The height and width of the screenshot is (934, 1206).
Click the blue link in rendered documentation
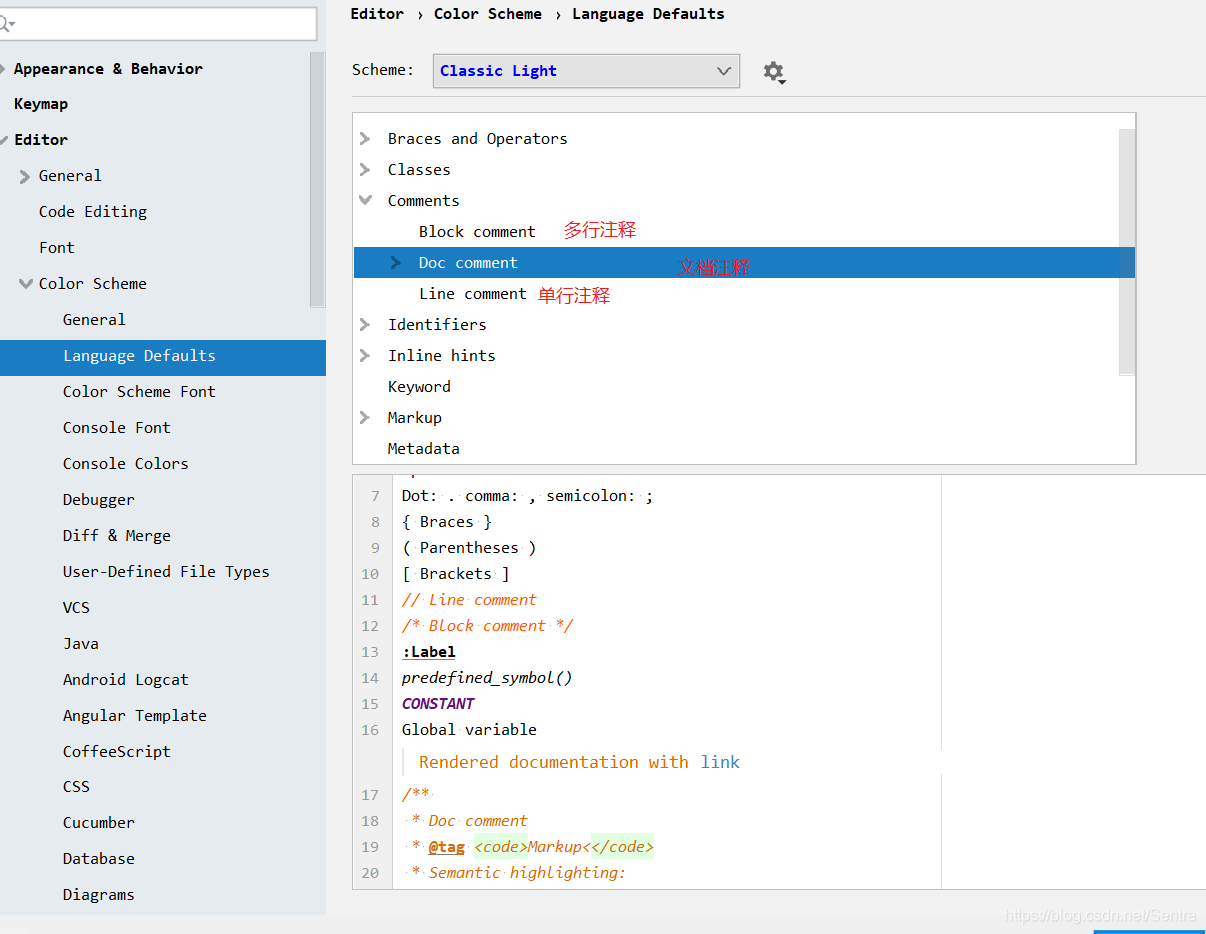click(720, 762)
